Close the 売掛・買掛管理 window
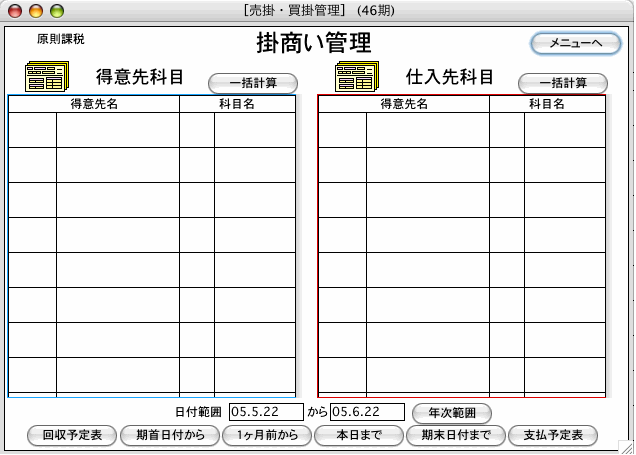636x455 pixels. click(x=15, y=11)
